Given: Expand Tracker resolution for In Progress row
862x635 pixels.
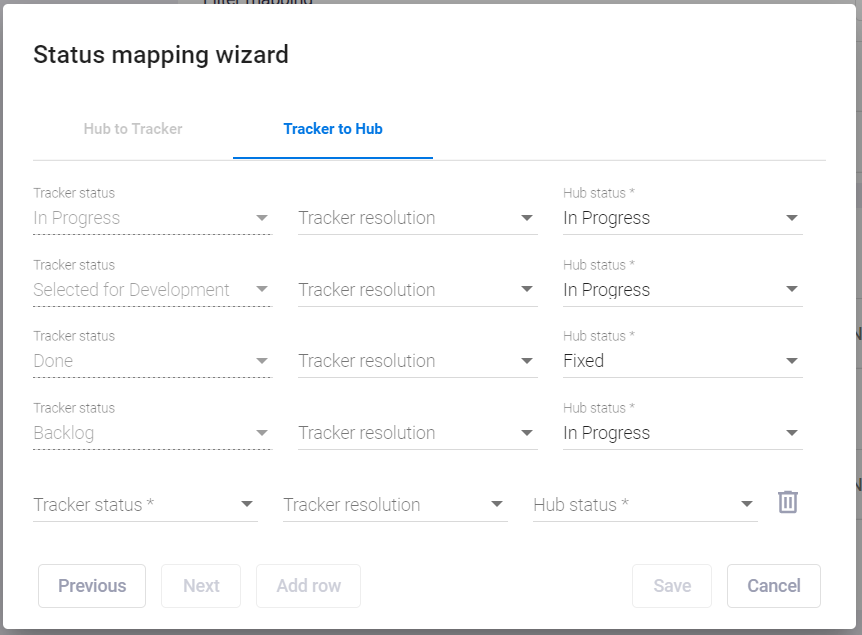Looking at the screenshot, I should [417, 218].
